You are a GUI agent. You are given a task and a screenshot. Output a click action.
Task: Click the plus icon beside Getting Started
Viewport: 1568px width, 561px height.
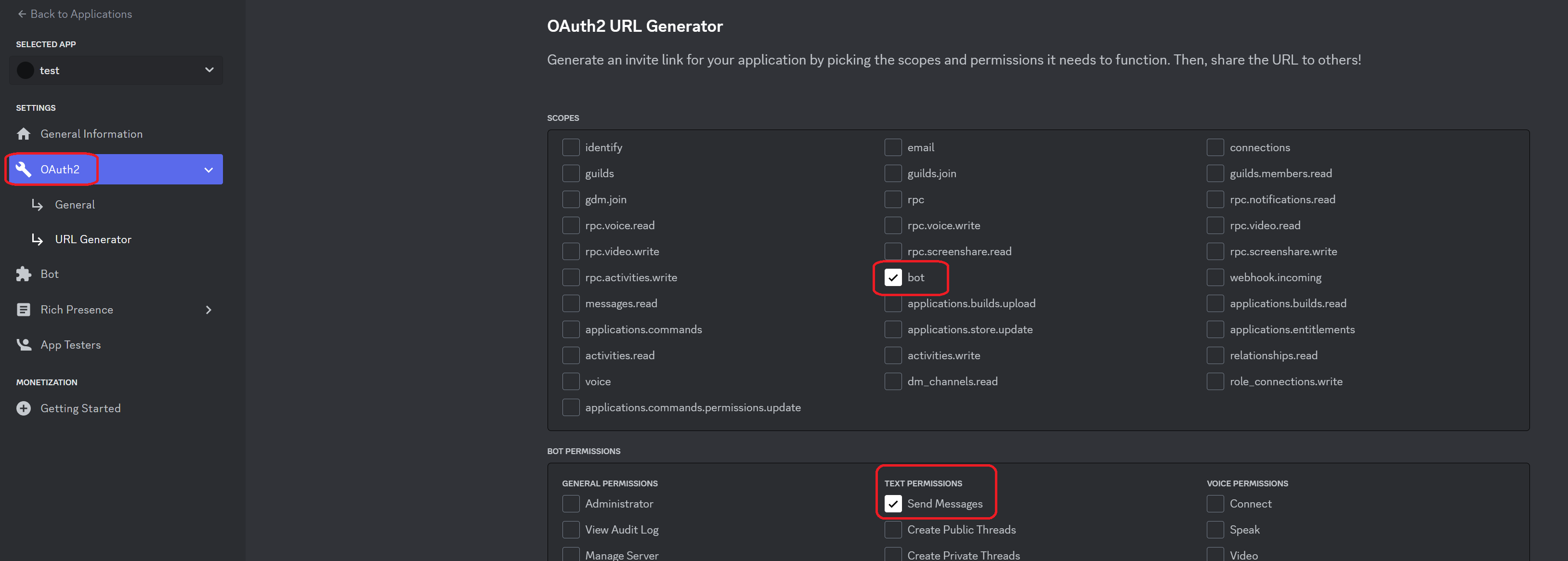(24, 408)
